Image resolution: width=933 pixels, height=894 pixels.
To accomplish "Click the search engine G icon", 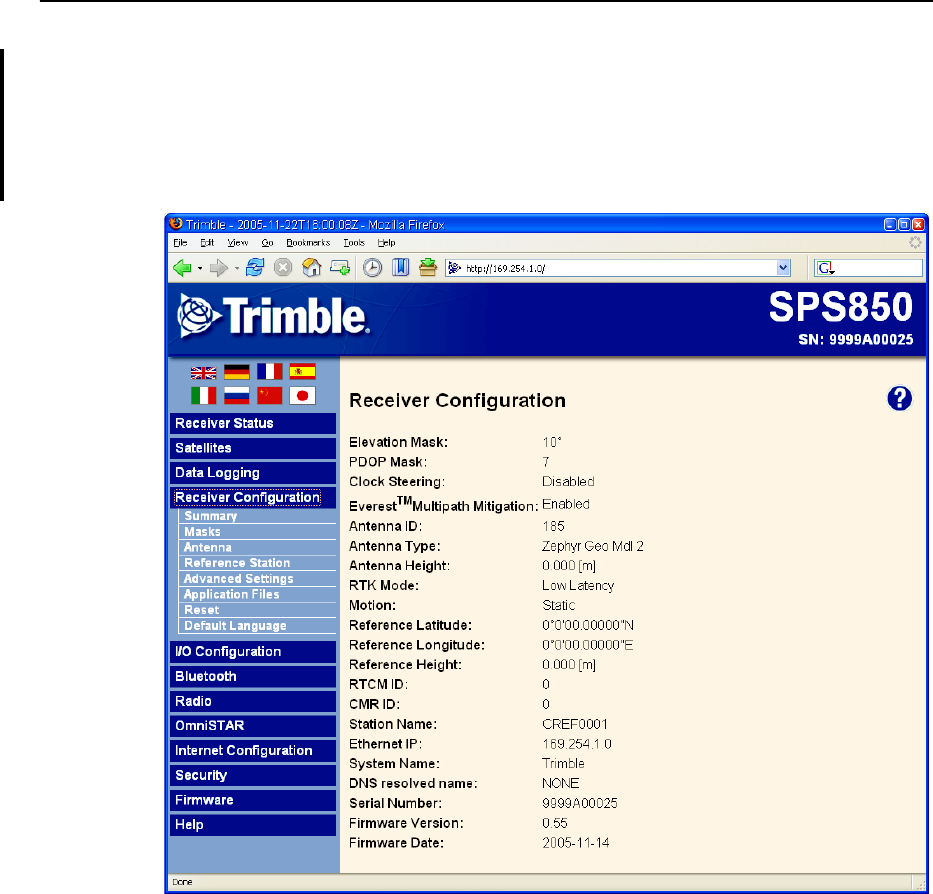I will coord(826,268).
